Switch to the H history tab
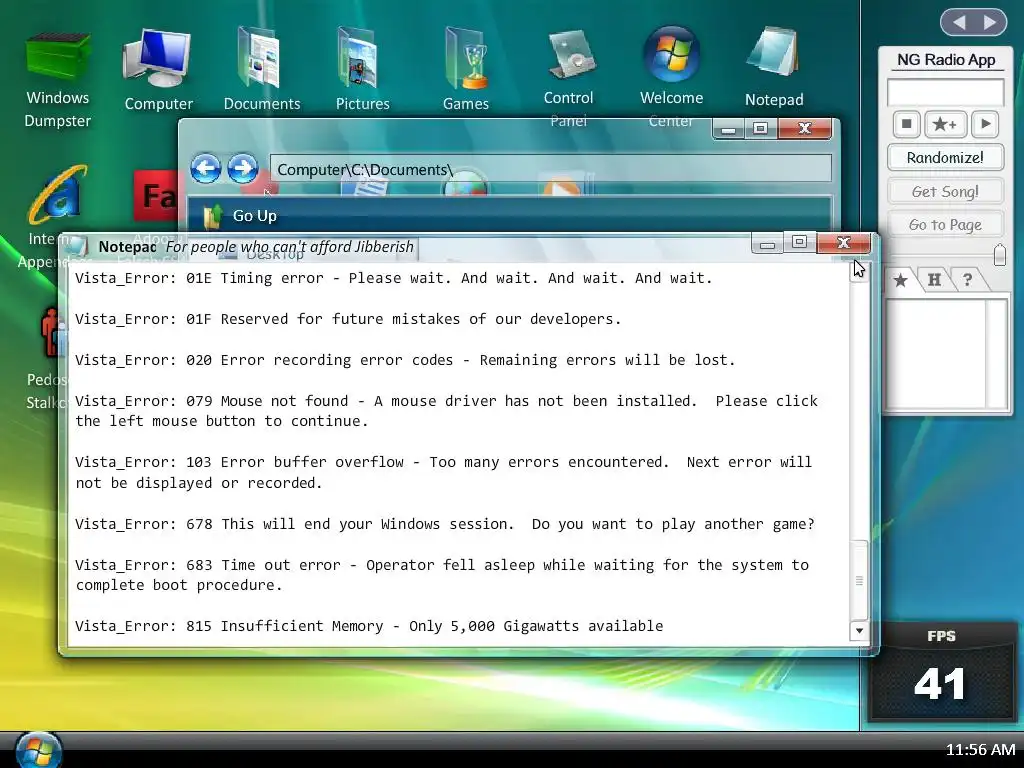 934,280
